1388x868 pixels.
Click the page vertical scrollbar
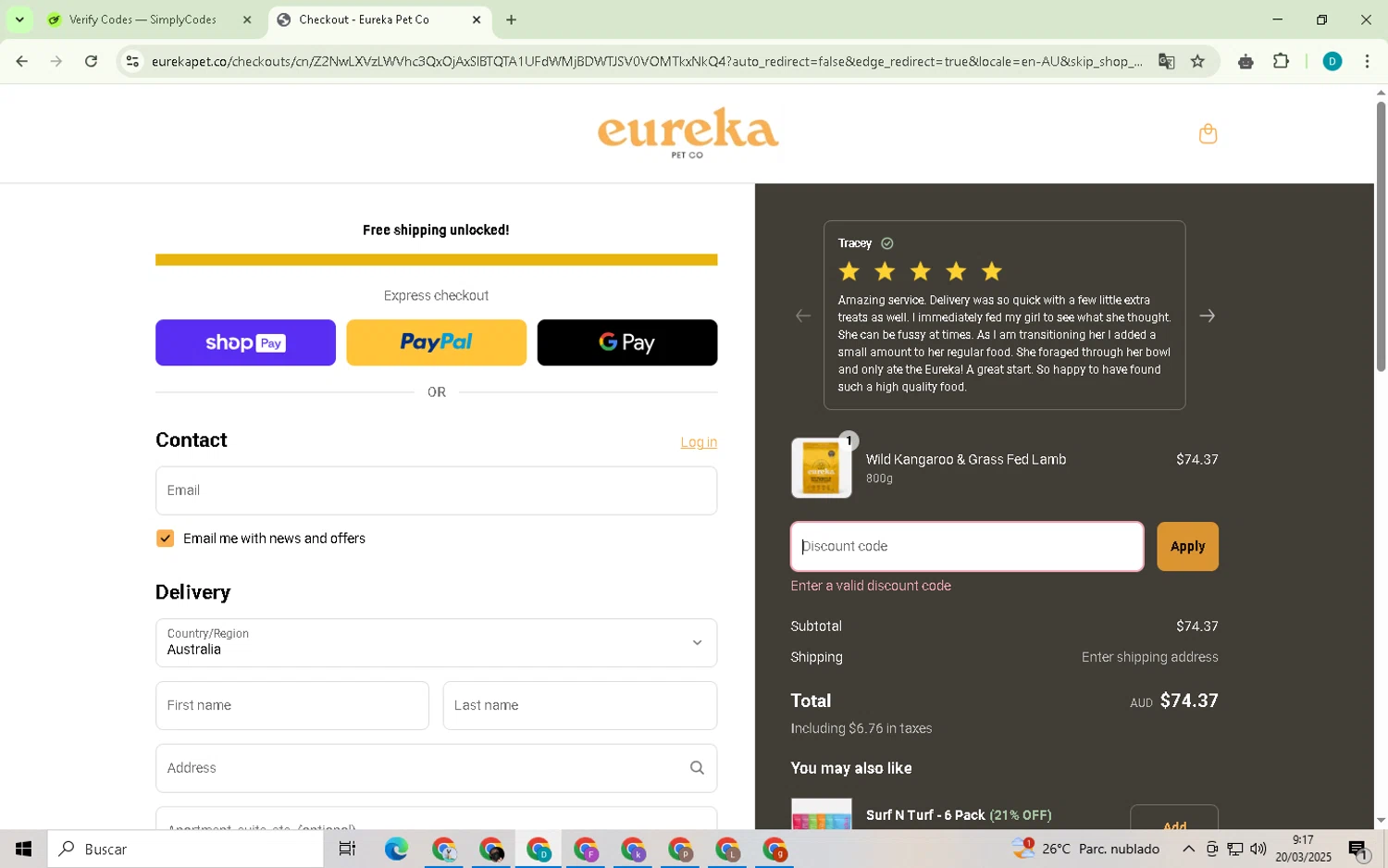(1381, 236)
